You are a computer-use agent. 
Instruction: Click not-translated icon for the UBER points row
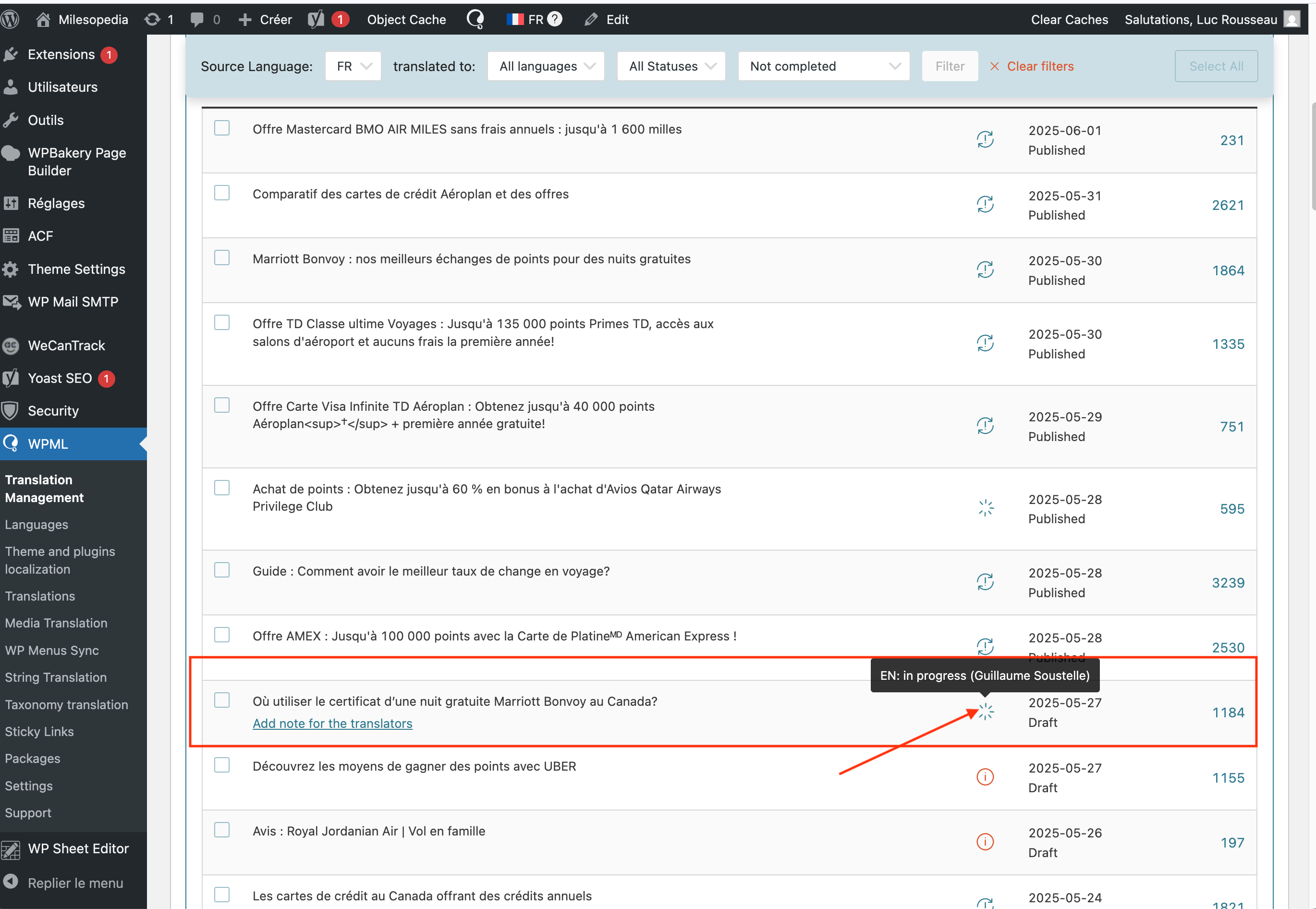pos(985,777)
